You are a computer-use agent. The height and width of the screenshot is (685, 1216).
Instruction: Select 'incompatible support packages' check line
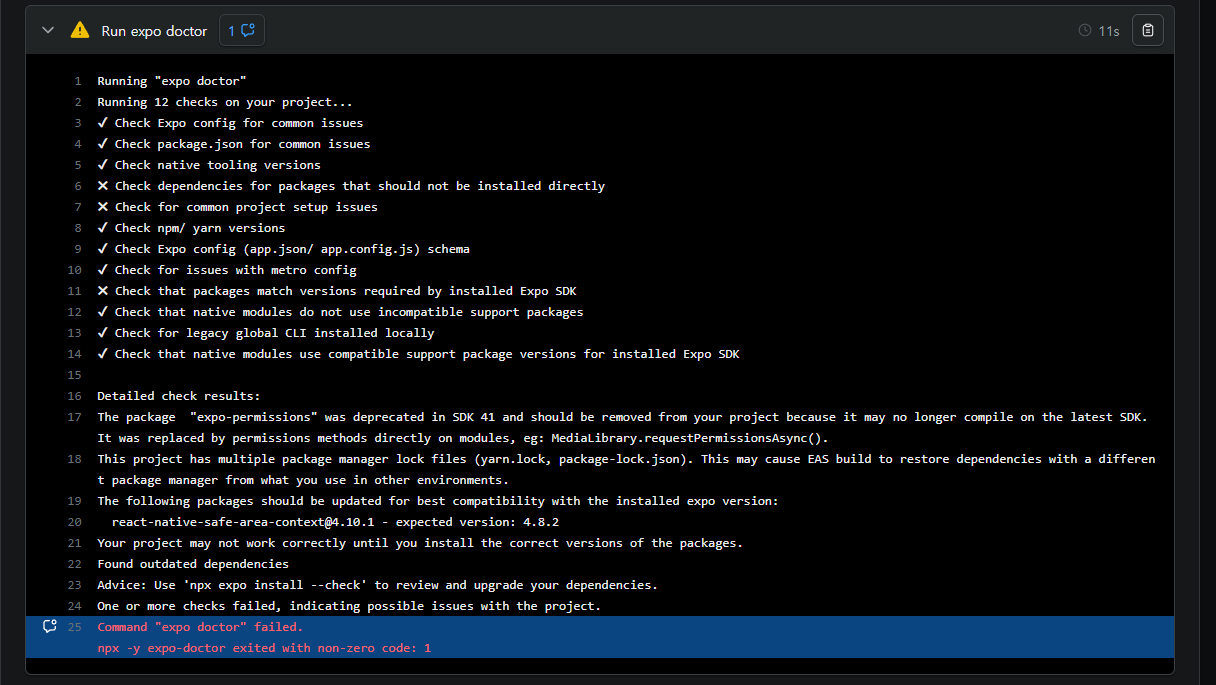(x=340, y=312)
